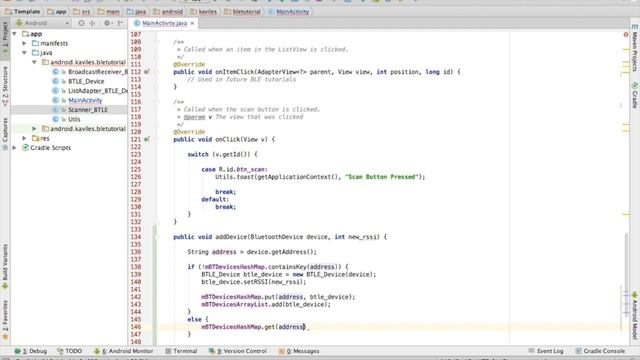Click the kaviles breadcrumb
Image resolution: width=640 pixels, height=360 pixels.
pyautogui.click(x=203, y=11)
